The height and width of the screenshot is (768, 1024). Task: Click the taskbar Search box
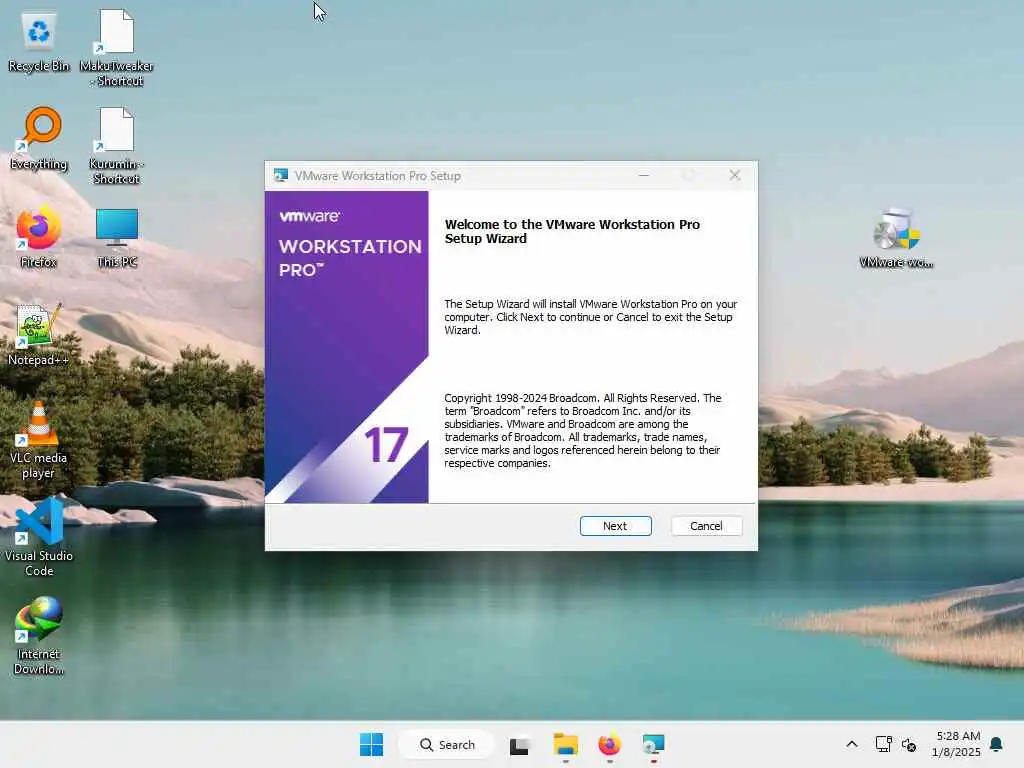pyautogui.click(x=447, y=744)
